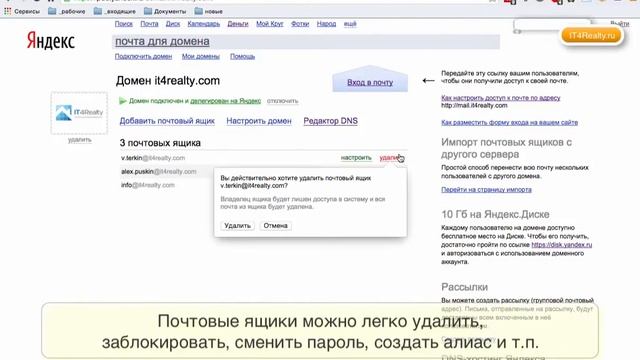The width and height of the screenshot is (640, 360).
Task: Click the почта для домена header link
Action: [162, 42]
